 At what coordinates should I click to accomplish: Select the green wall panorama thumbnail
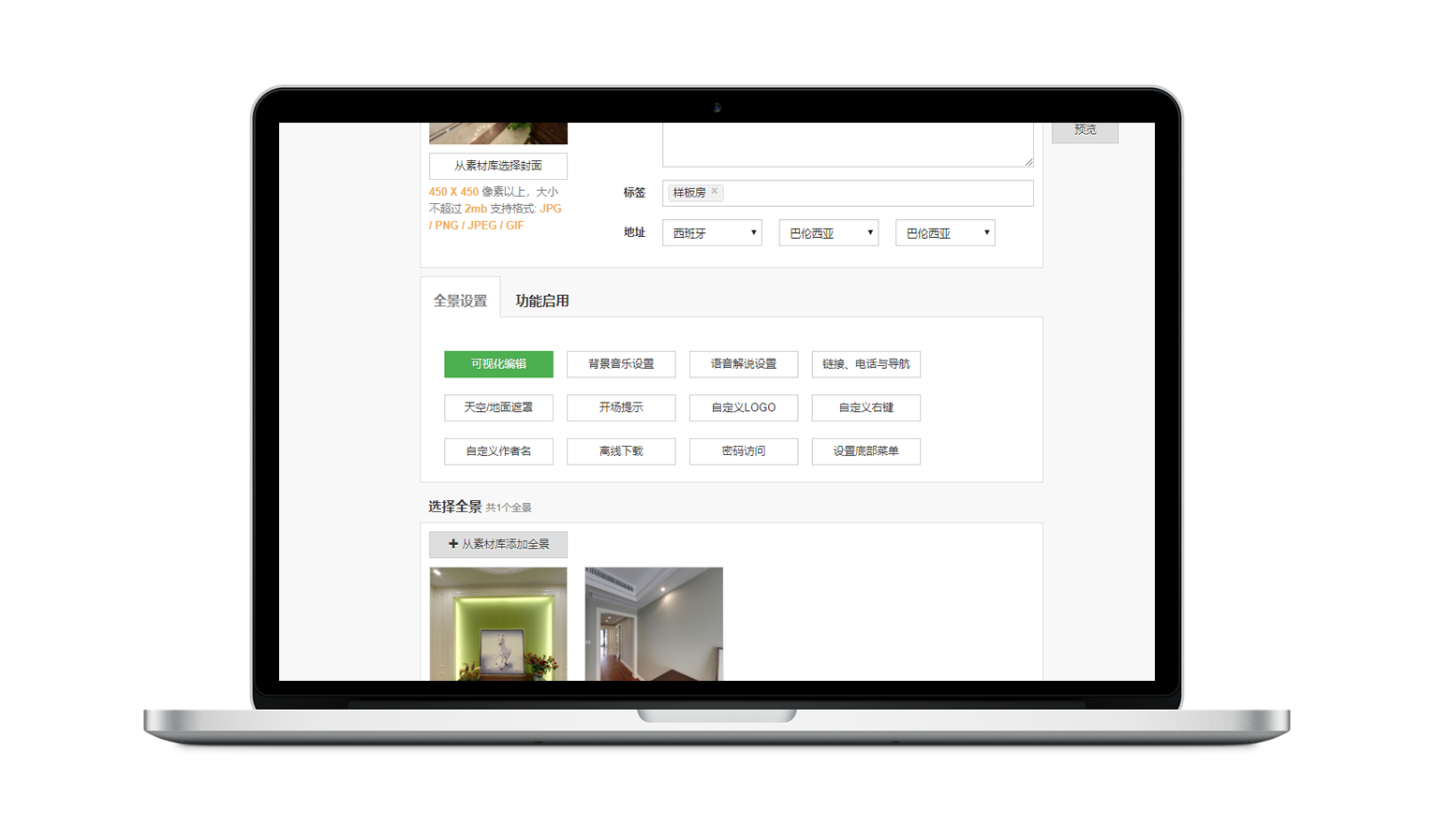click(x=498, y=623)
